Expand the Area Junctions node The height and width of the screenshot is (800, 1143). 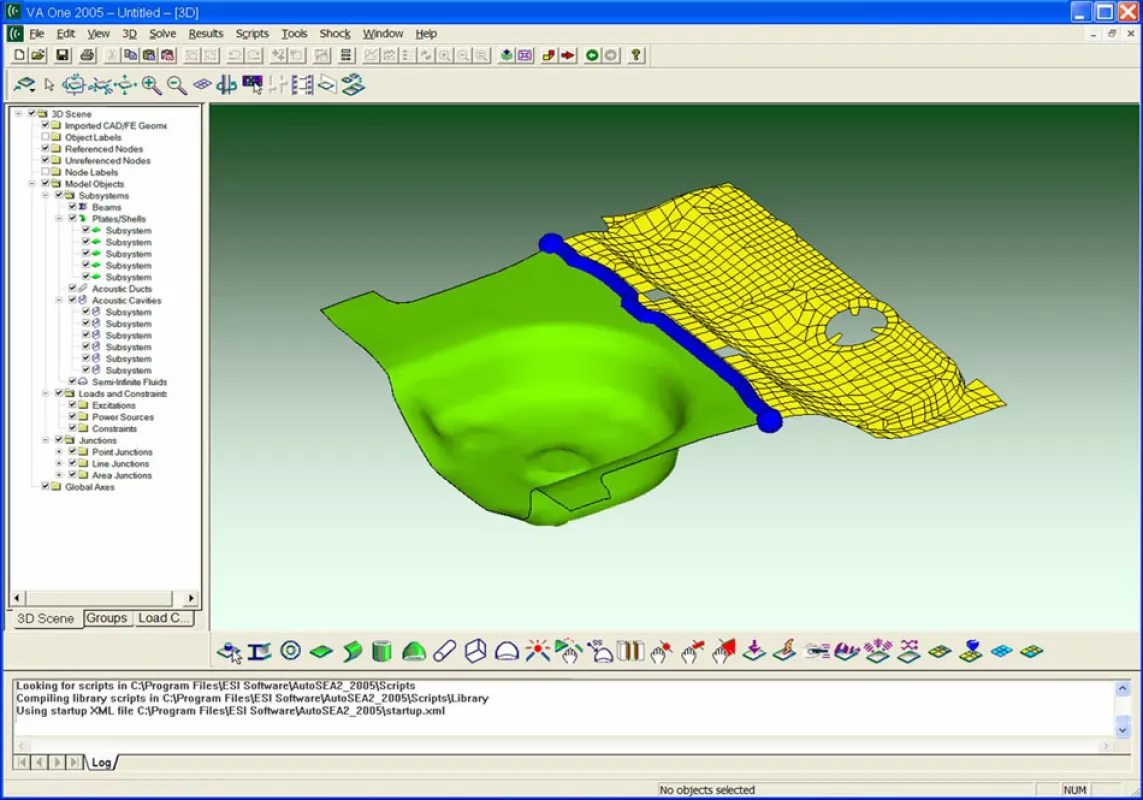(x=59, y=475)
